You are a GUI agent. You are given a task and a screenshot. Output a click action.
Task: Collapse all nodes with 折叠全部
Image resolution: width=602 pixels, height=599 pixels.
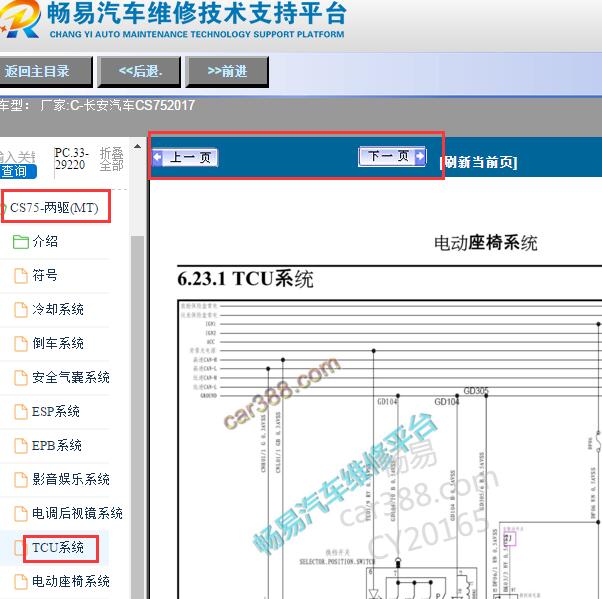(x=111, y=159)
